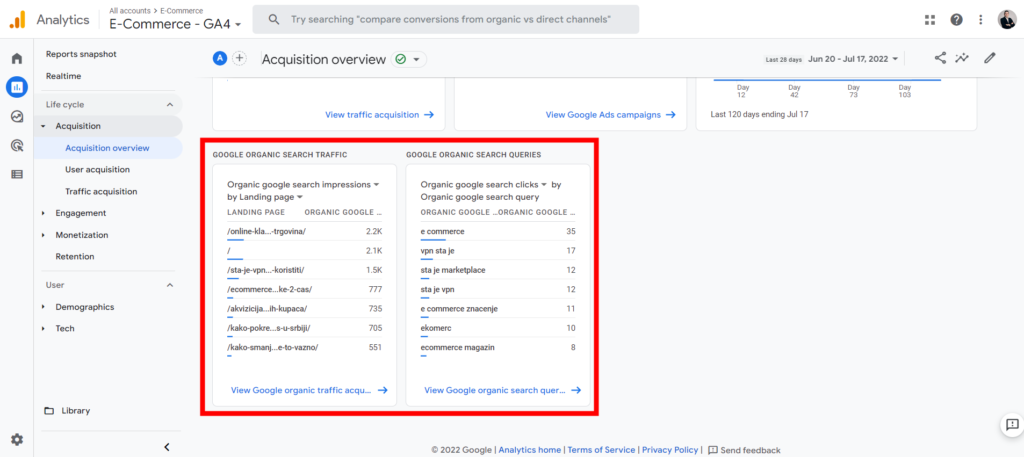The height and width of the screenshot is (457, 1024).
Task: Open the Realtime report
Action: point(63,76)
